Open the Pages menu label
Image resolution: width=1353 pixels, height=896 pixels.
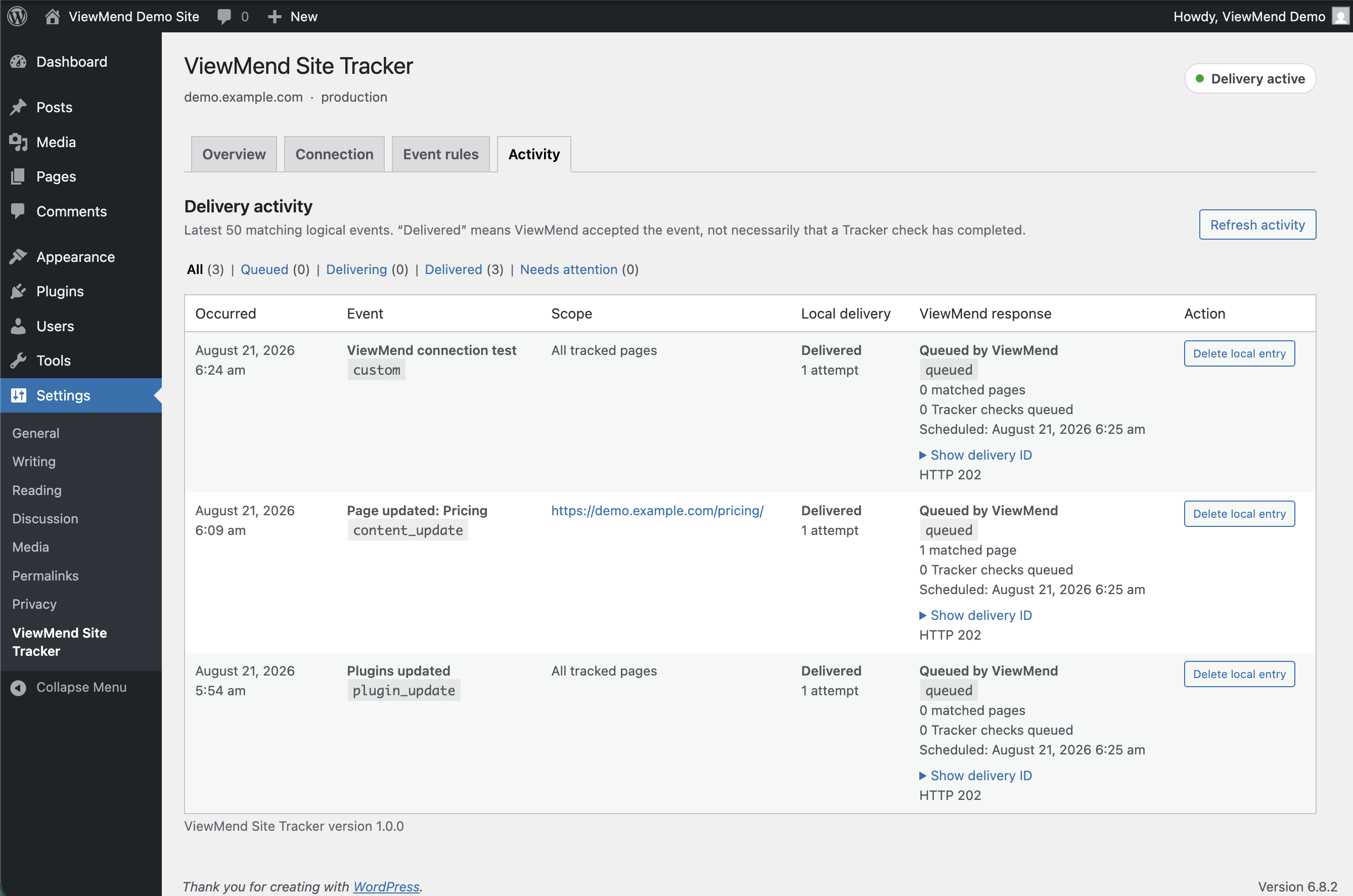coord(56,176)
